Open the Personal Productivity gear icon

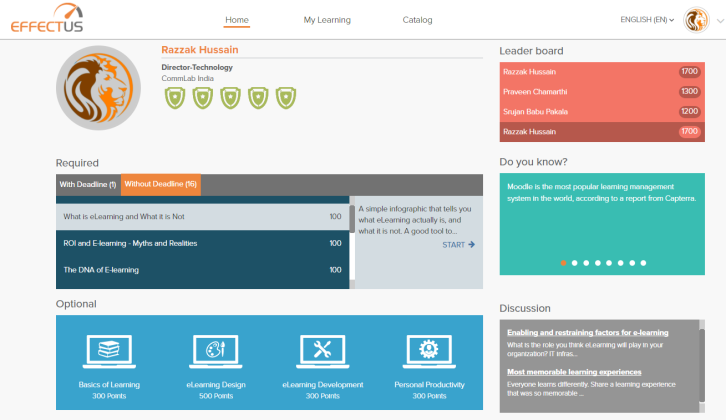point(429,351)
